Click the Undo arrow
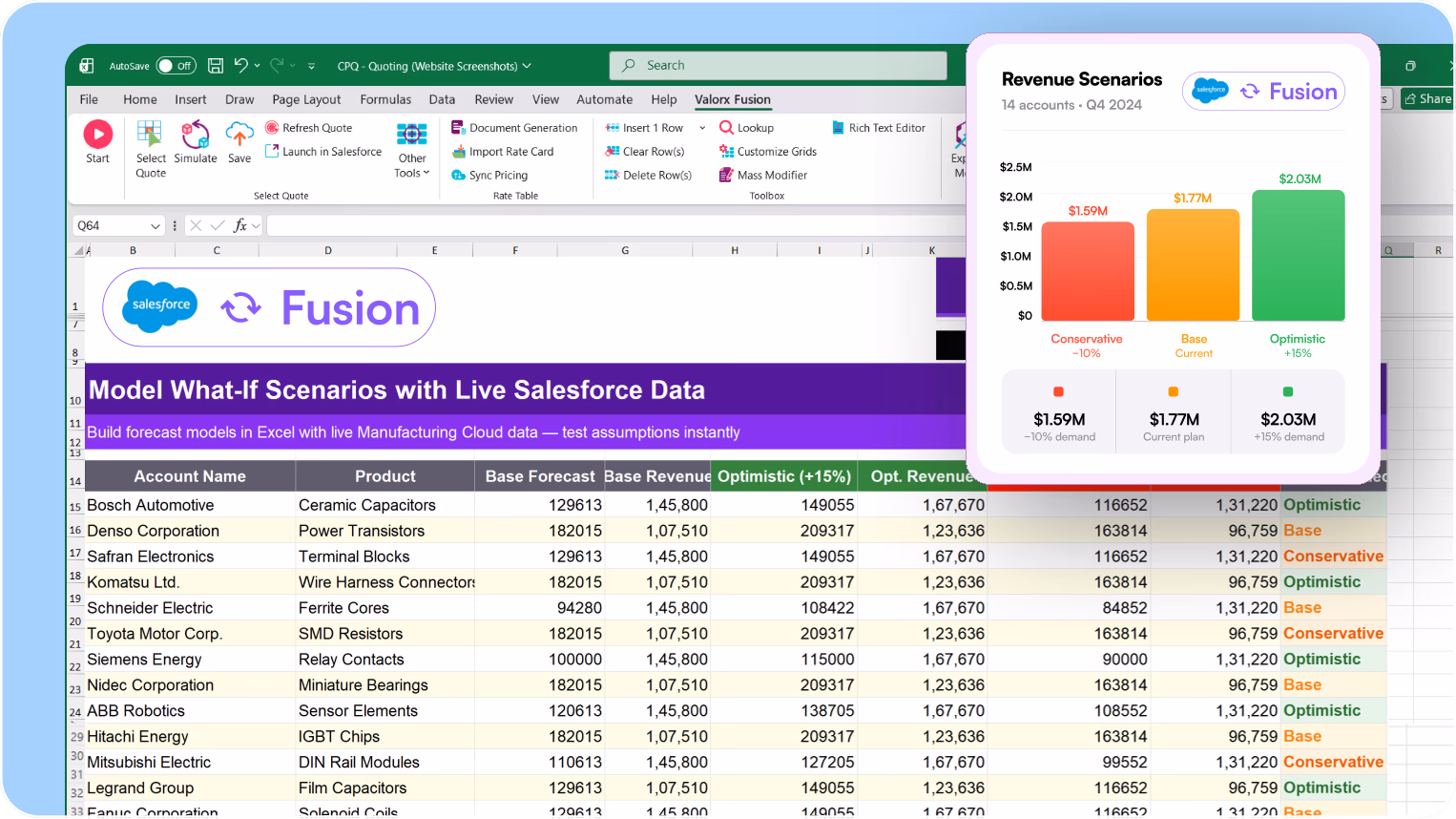Viewport: 1456px width, 819px height. click(241, 66)
